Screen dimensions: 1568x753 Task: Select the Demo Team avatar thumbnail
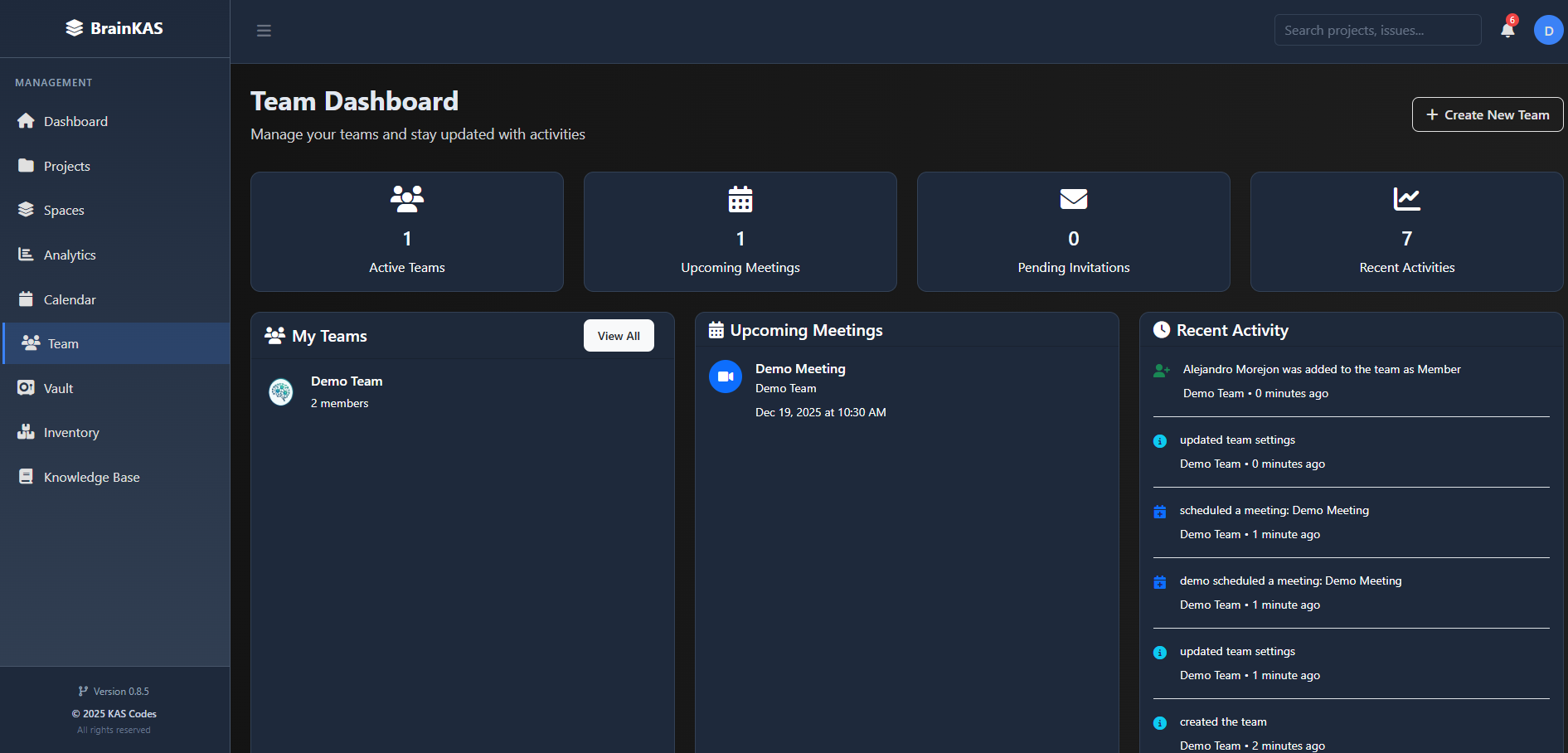[x=281, y=391]
